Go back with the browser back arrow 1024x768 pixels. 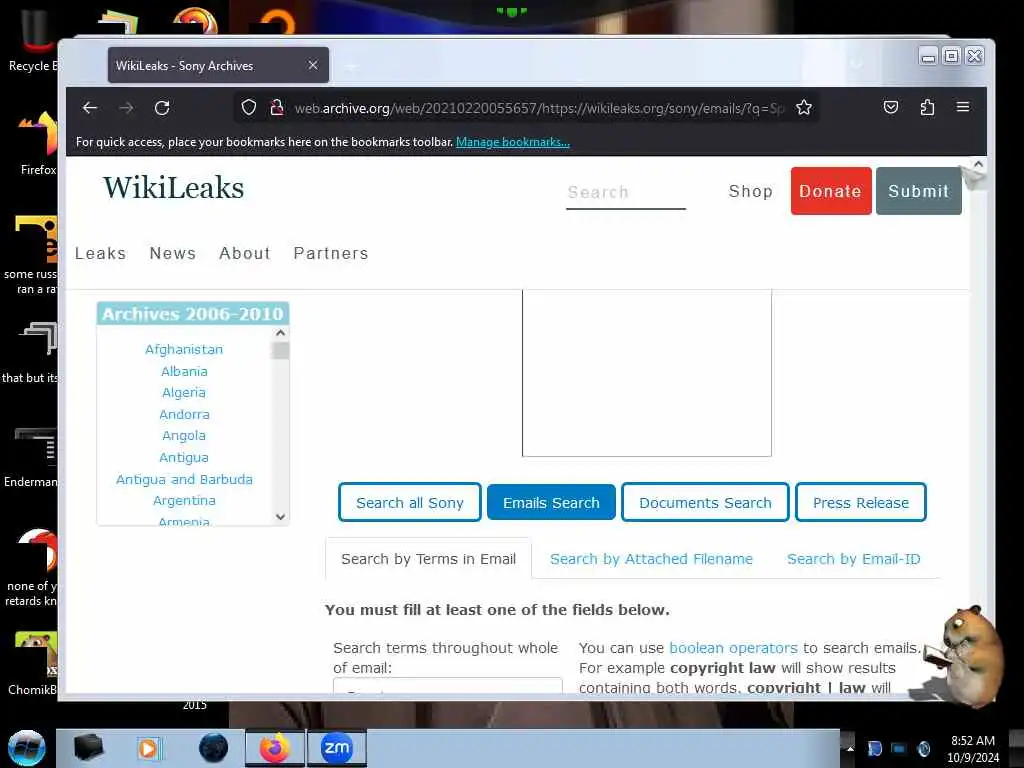[90, 108]
